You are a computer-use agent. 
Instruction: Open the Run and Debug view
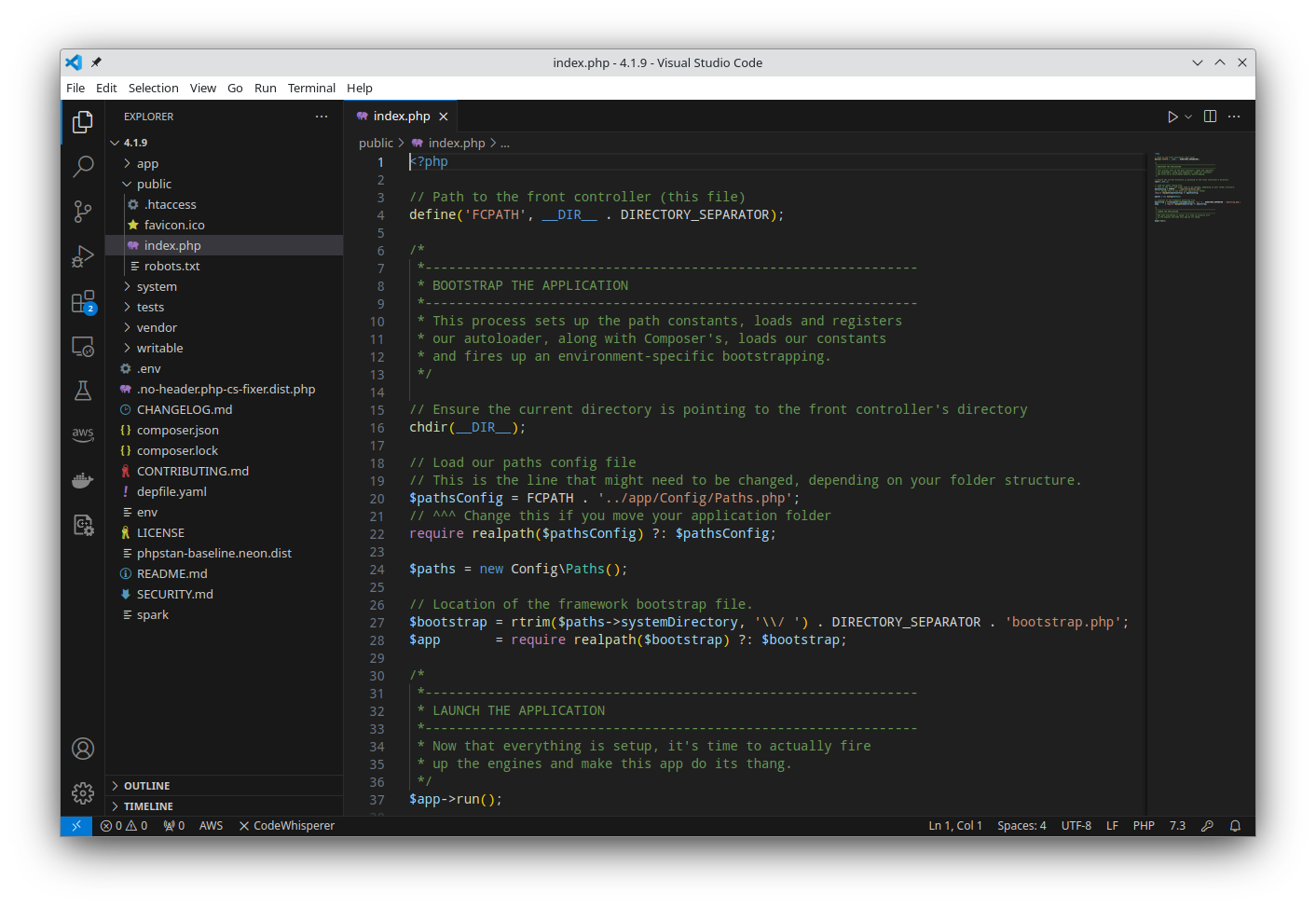click(x=83, y=256)
